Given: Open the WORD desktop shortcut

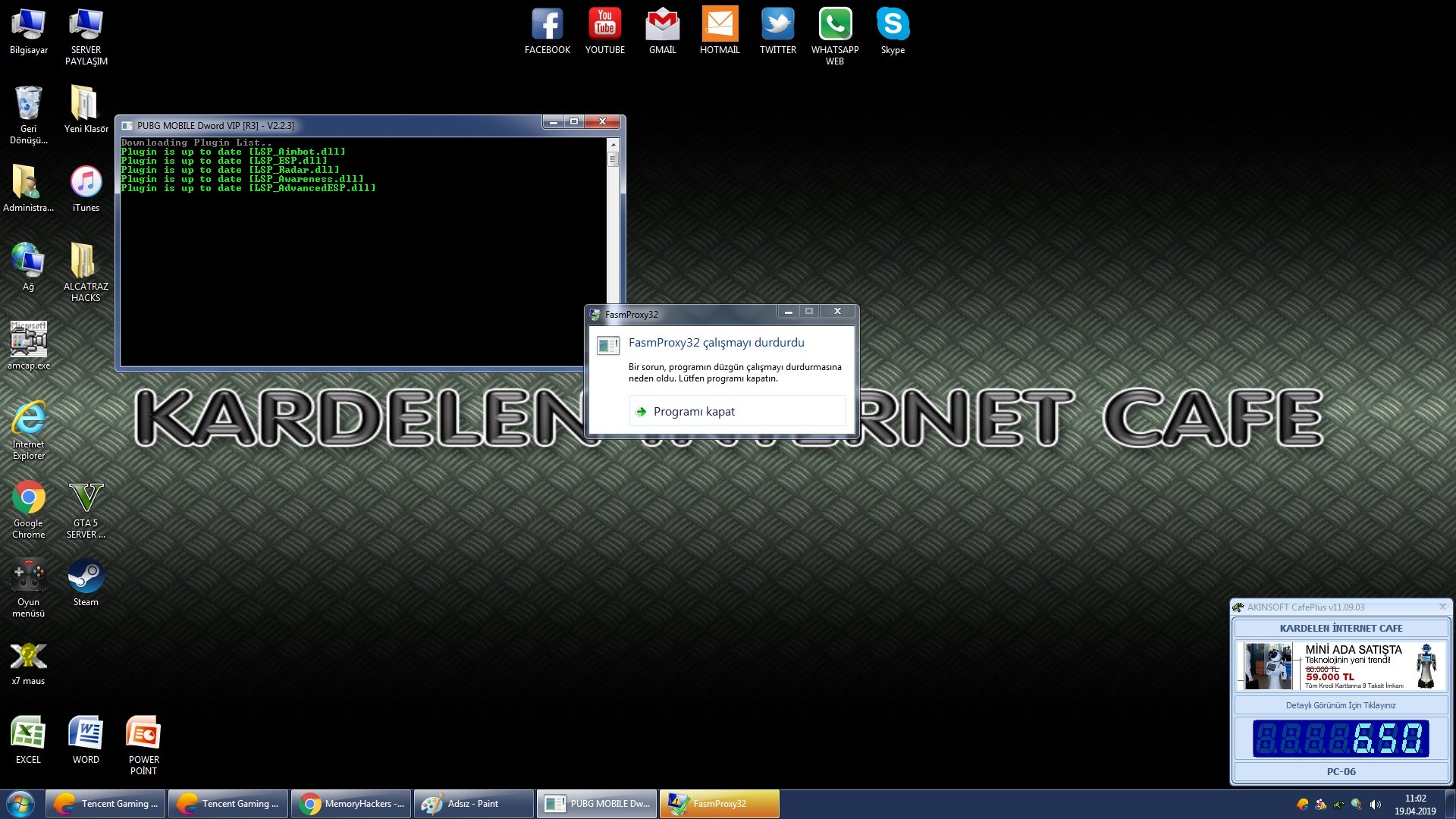Looking at the screenshot, I should pos(86,741).
